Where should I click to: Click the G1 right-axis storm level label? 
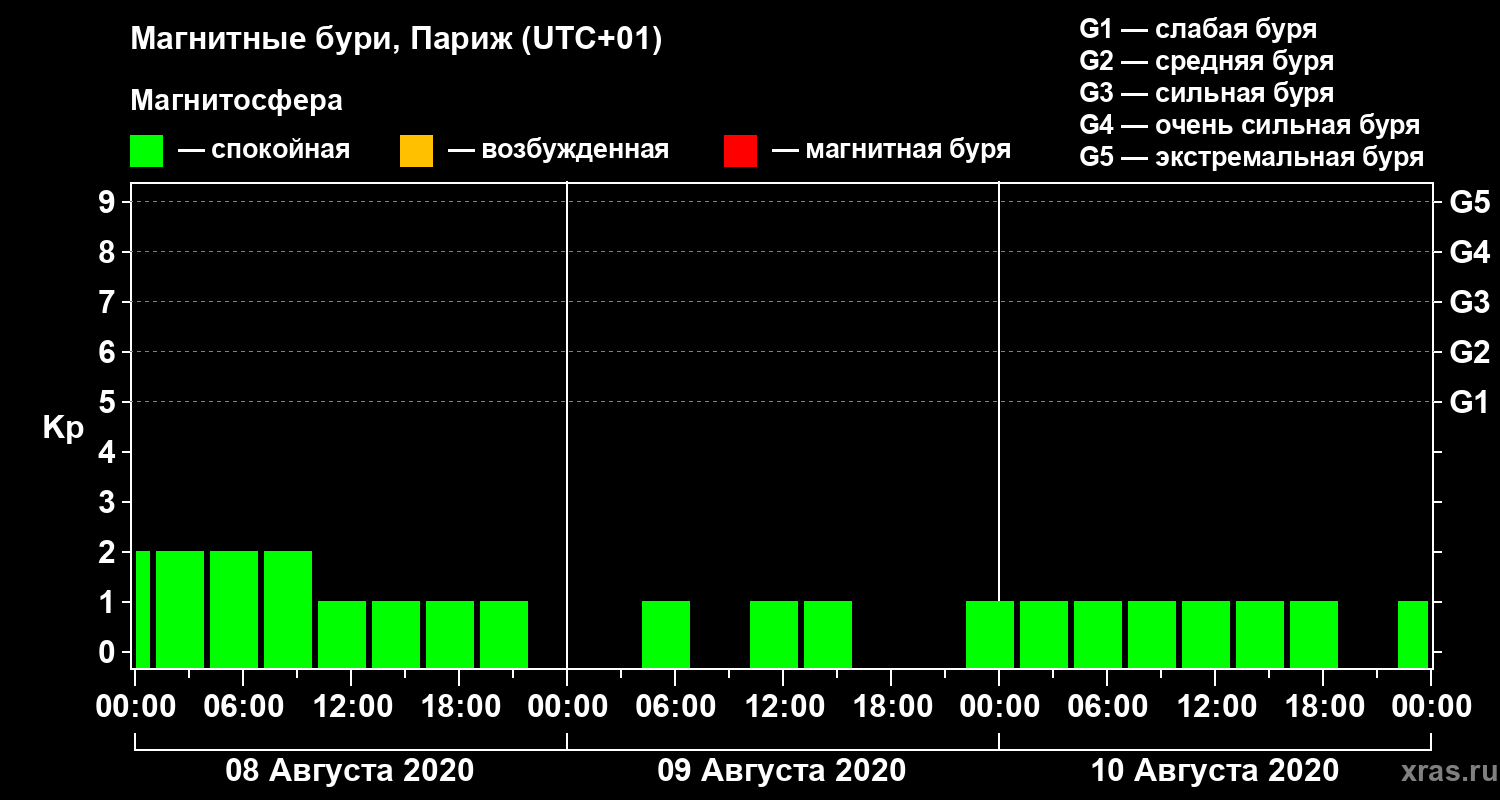point(1470,402)
